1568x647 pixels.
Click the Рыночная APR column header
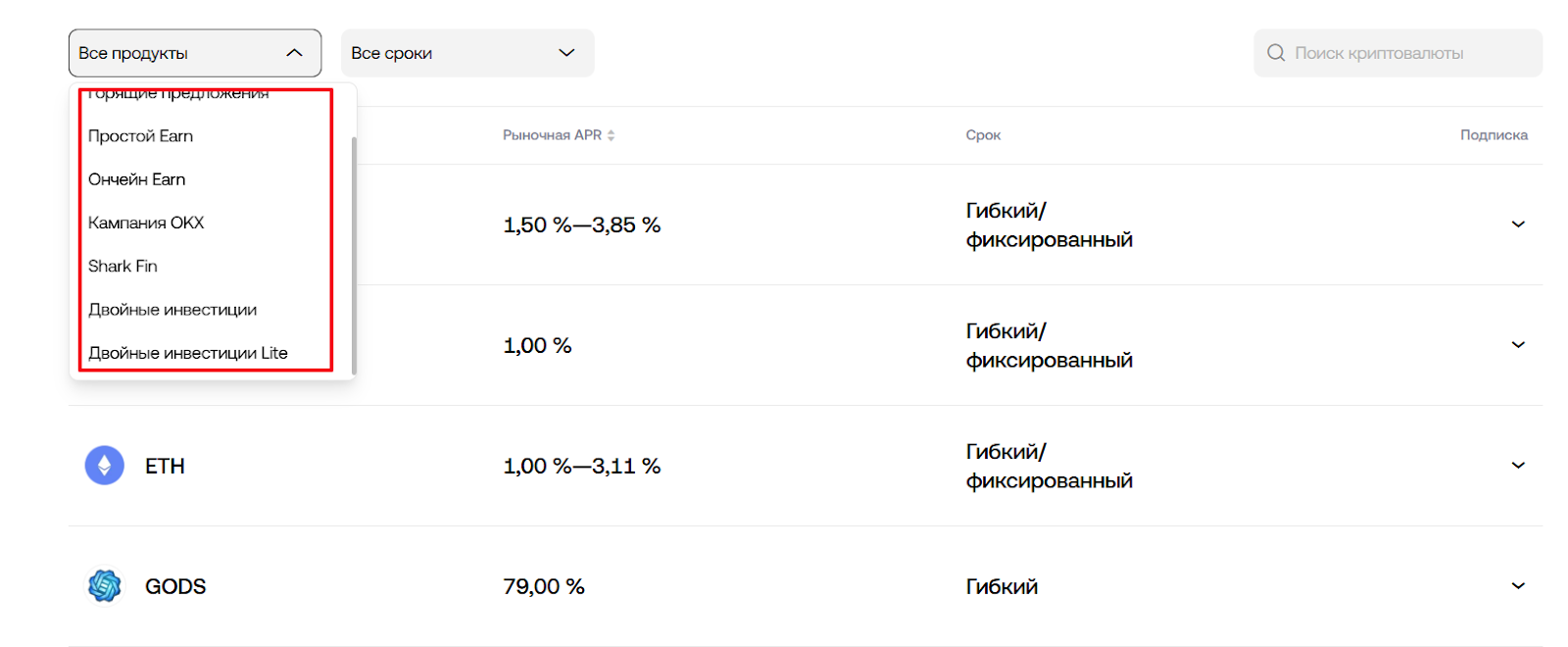coord(552,135)
